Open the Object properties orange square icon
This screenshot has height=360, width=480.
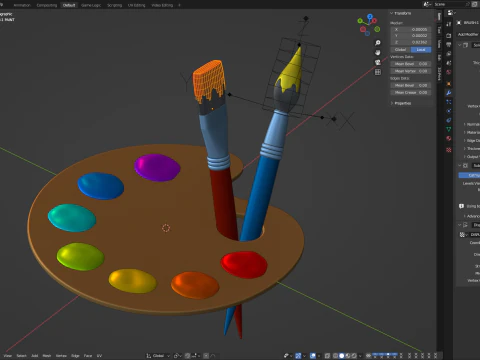coord(449,84)
